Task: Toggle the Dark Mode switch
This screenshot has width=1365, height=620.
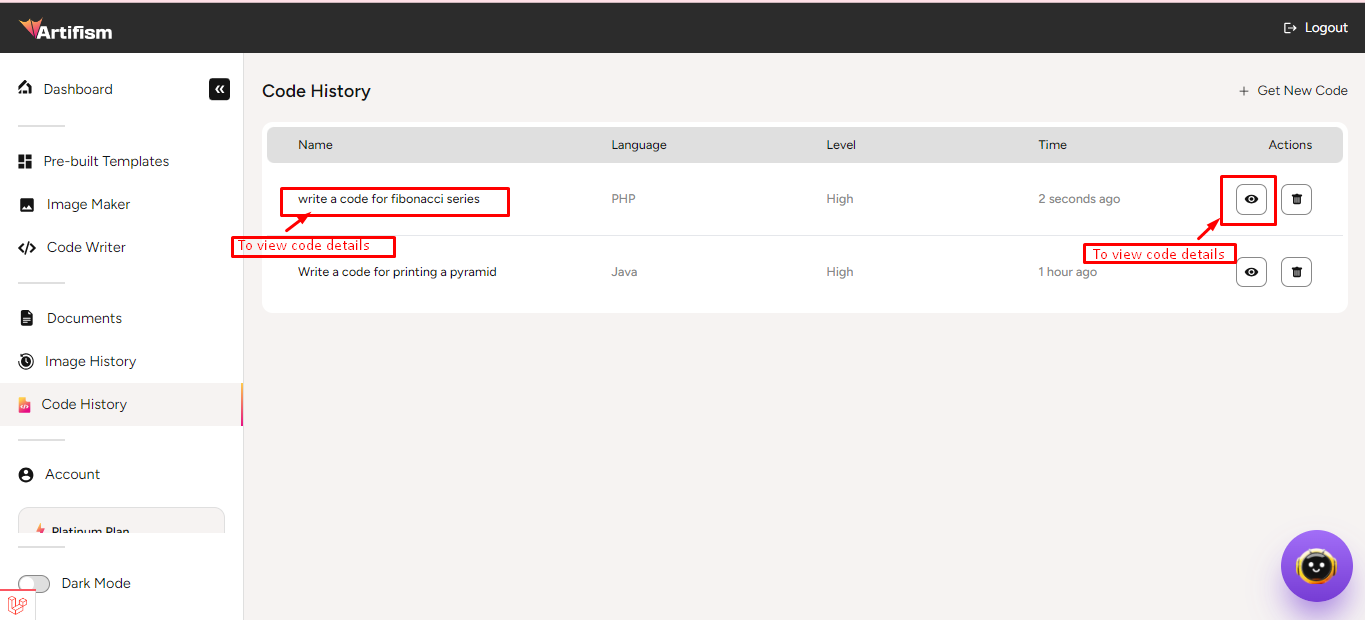Action: pos(34,584)
